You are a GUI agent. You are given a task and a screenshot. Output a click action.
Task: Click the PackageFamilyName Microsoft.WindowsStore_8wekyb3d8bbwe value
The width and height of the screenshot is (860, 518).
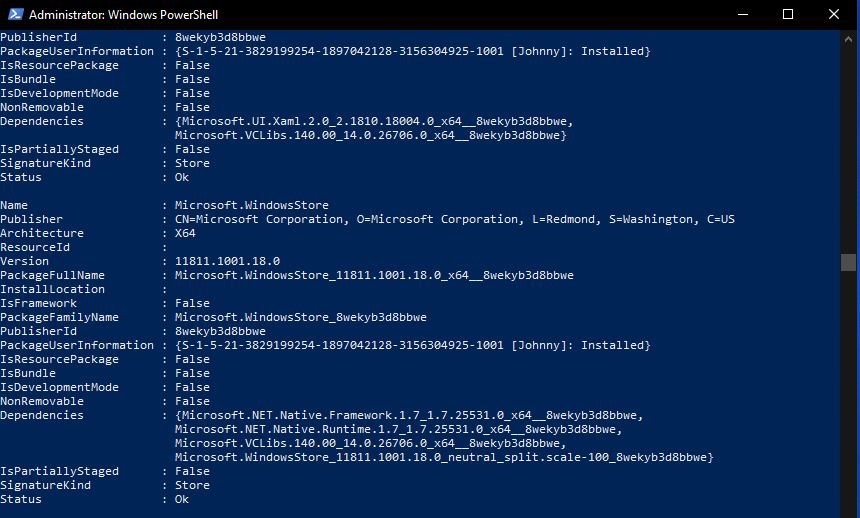pos(301,317)
